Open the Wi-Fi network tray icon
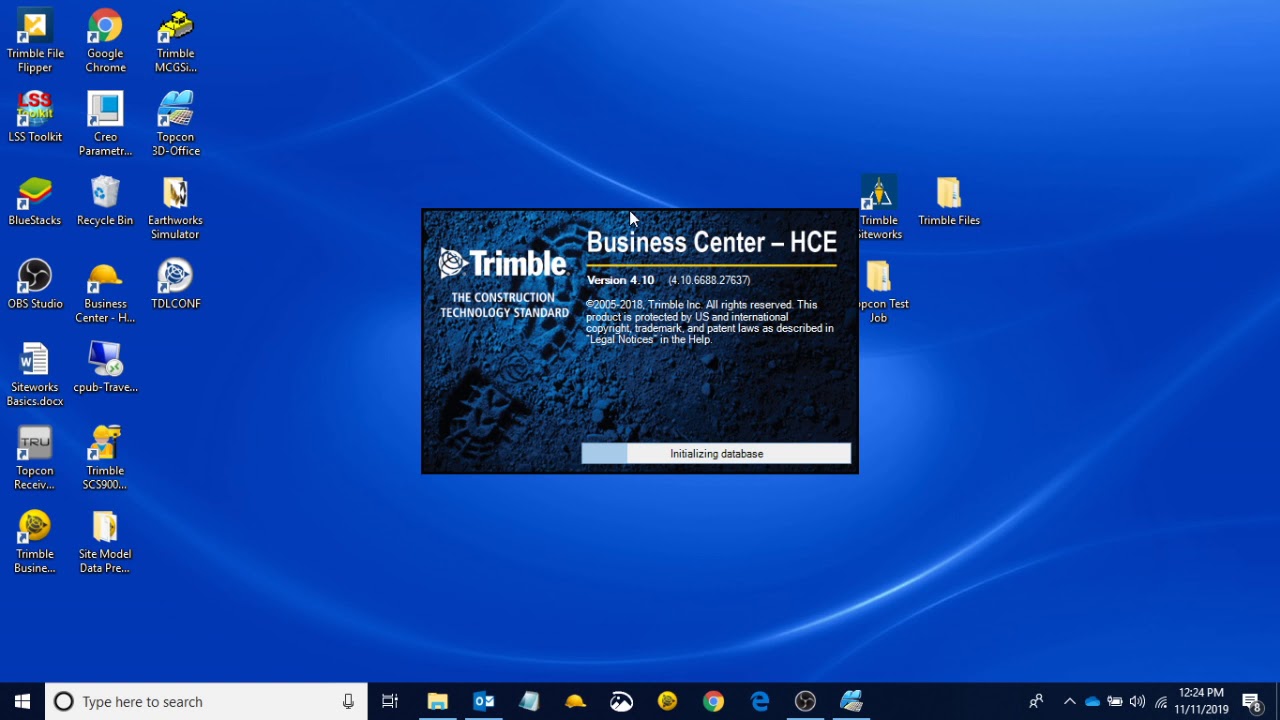The width and height of the screenshot is (1280, 720). coord(1160,701)
